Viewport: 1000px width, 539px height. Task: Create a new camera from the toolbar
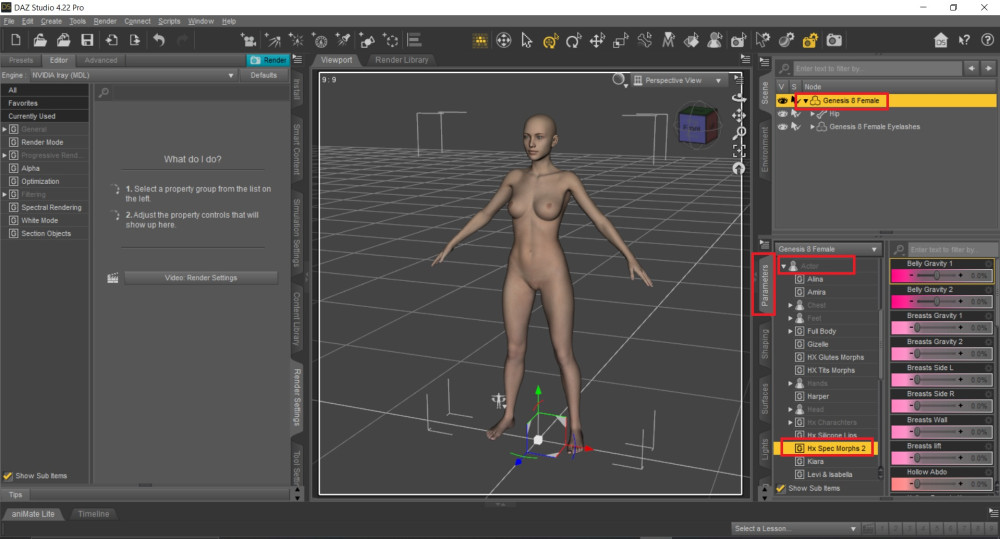tap(249, 41)
